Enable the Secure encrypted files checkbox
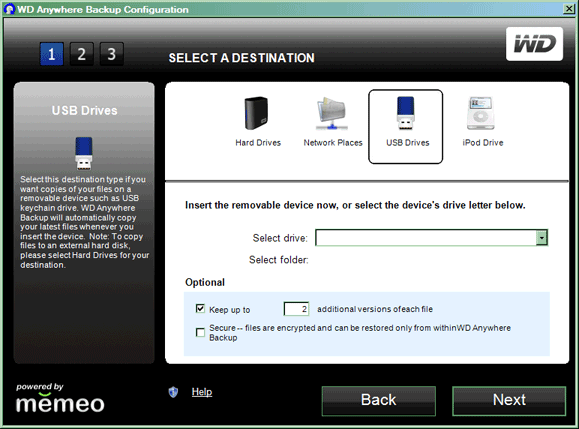 point(200,332)
